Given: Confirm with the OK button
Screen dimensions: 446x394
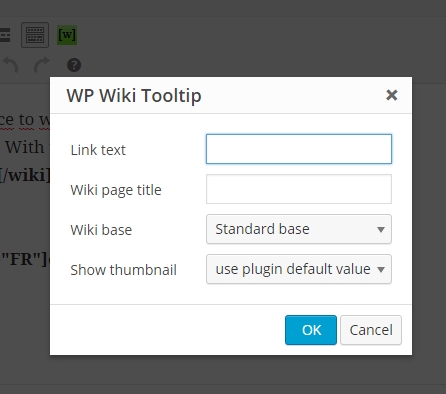Looking at the screenshot, I should [x=311, y=330].
